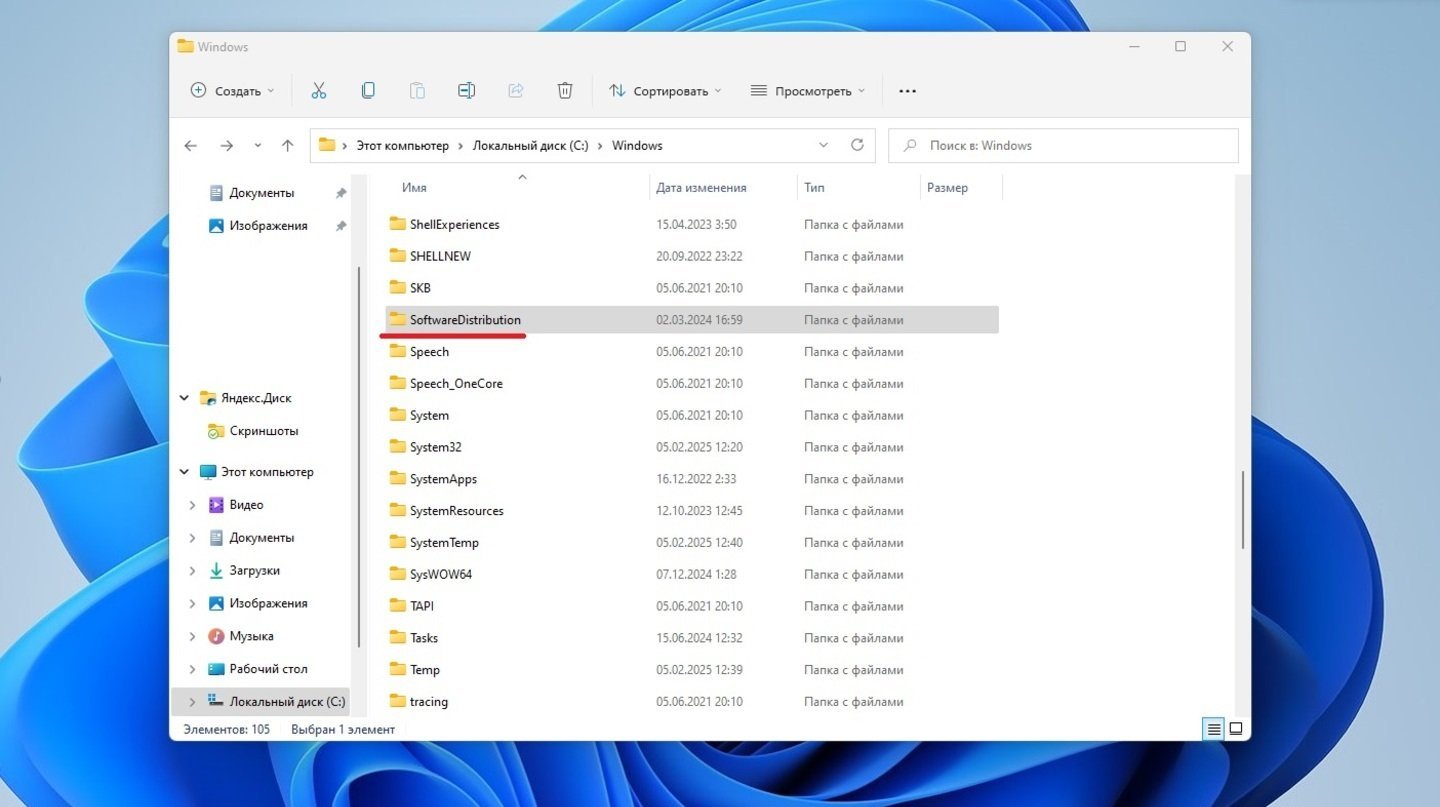Screen dimensions: 1440x807
Task: Select the SHELLNEW folder row
Action: coord(692,256)
